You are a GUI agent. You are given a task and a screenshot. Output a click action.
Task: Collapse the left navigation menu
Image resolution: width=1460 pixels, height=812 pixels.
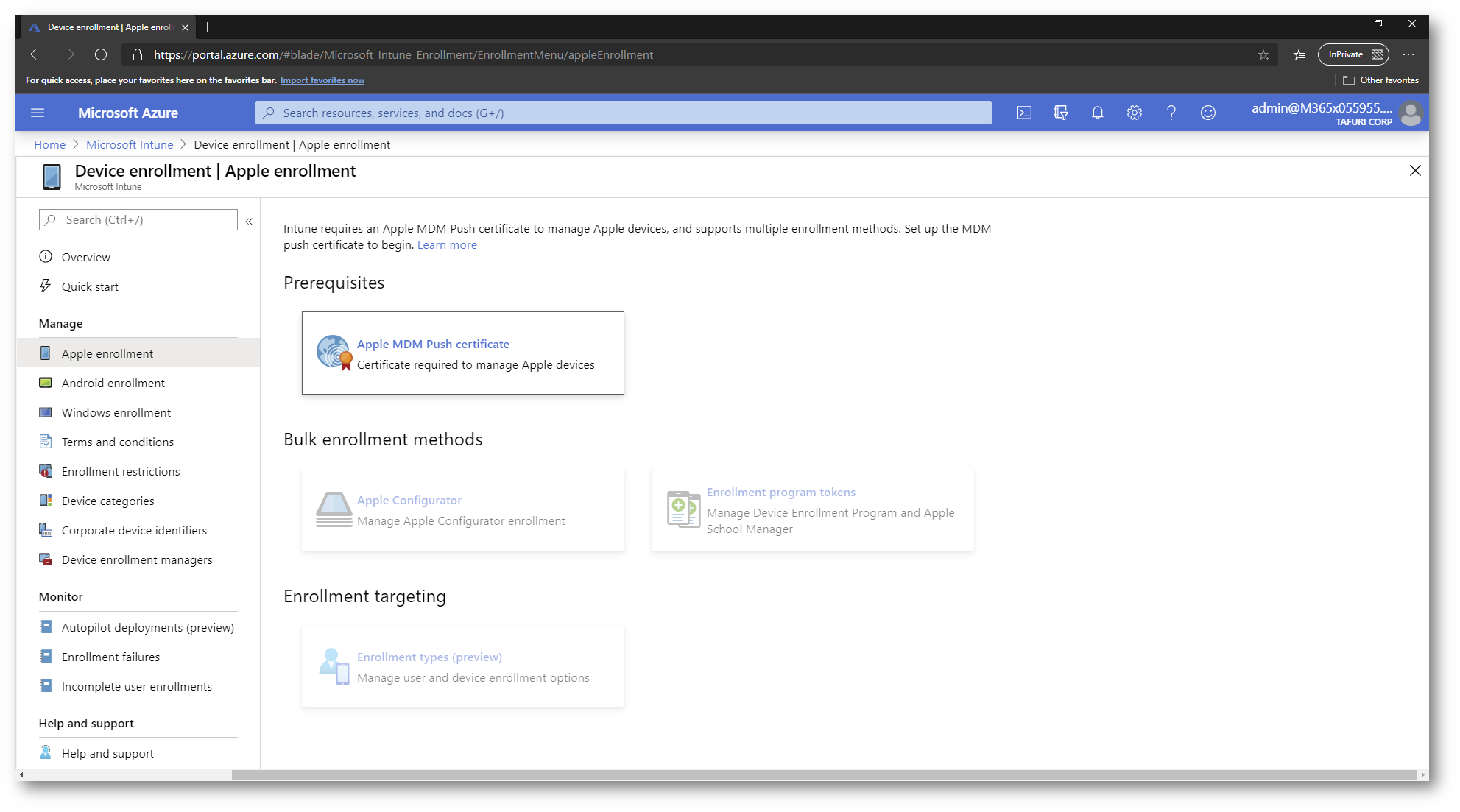[249, 221]
